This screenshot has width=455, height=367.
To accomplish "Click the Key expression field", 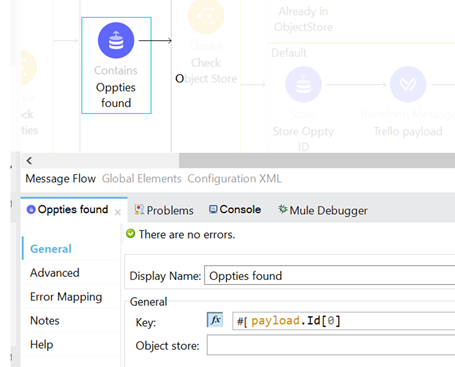I will tap(344, 321).
